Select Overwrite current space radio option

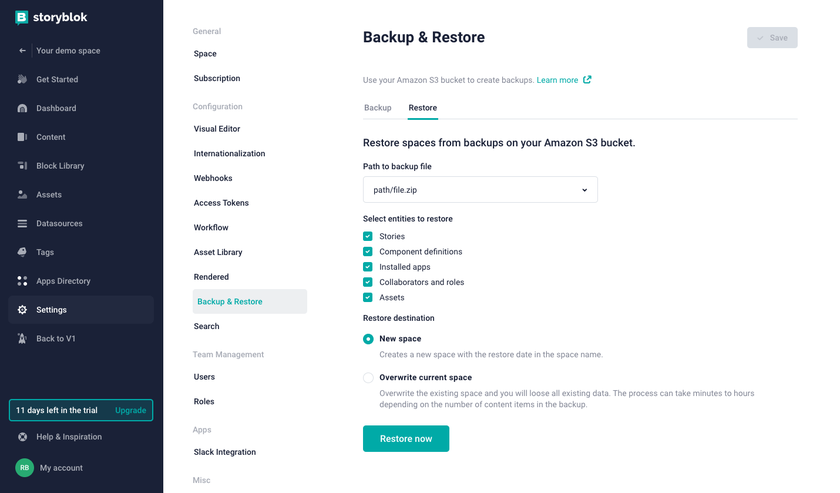pos(369,378)
